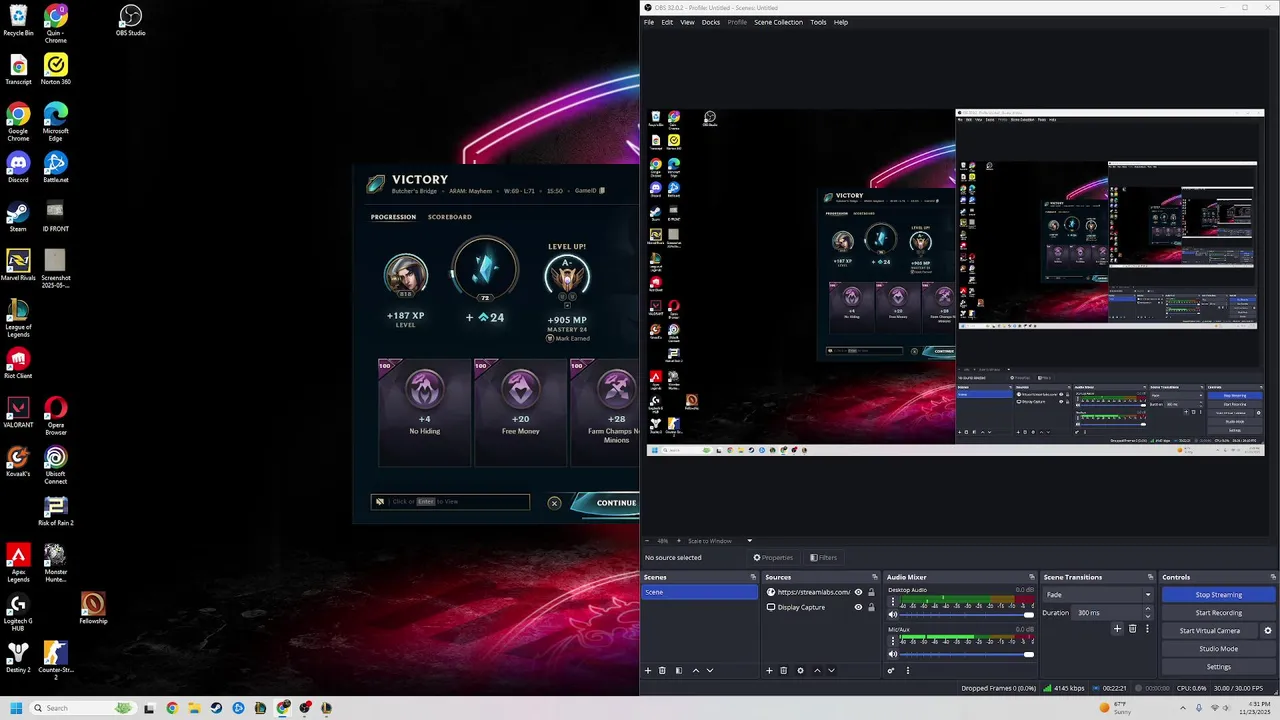Move source down in Sources dock

(831, 671)
